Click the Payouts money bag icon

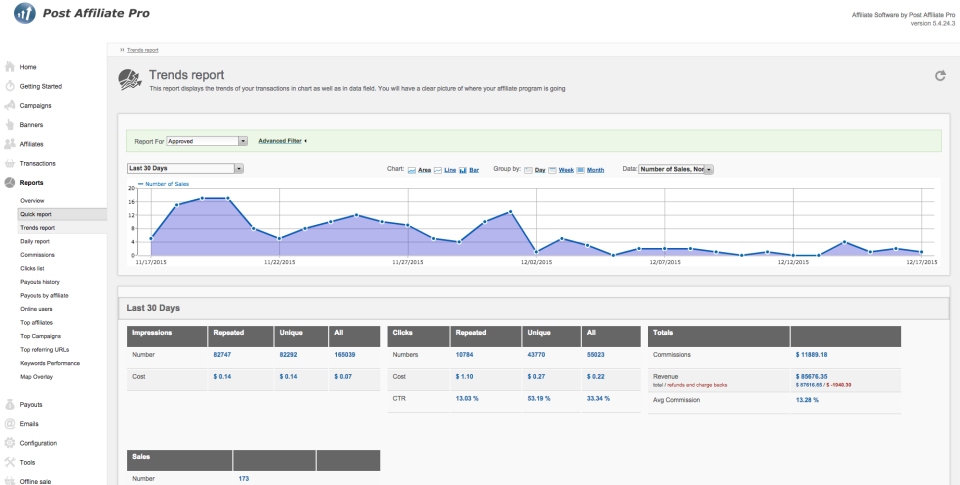[10, 404]
